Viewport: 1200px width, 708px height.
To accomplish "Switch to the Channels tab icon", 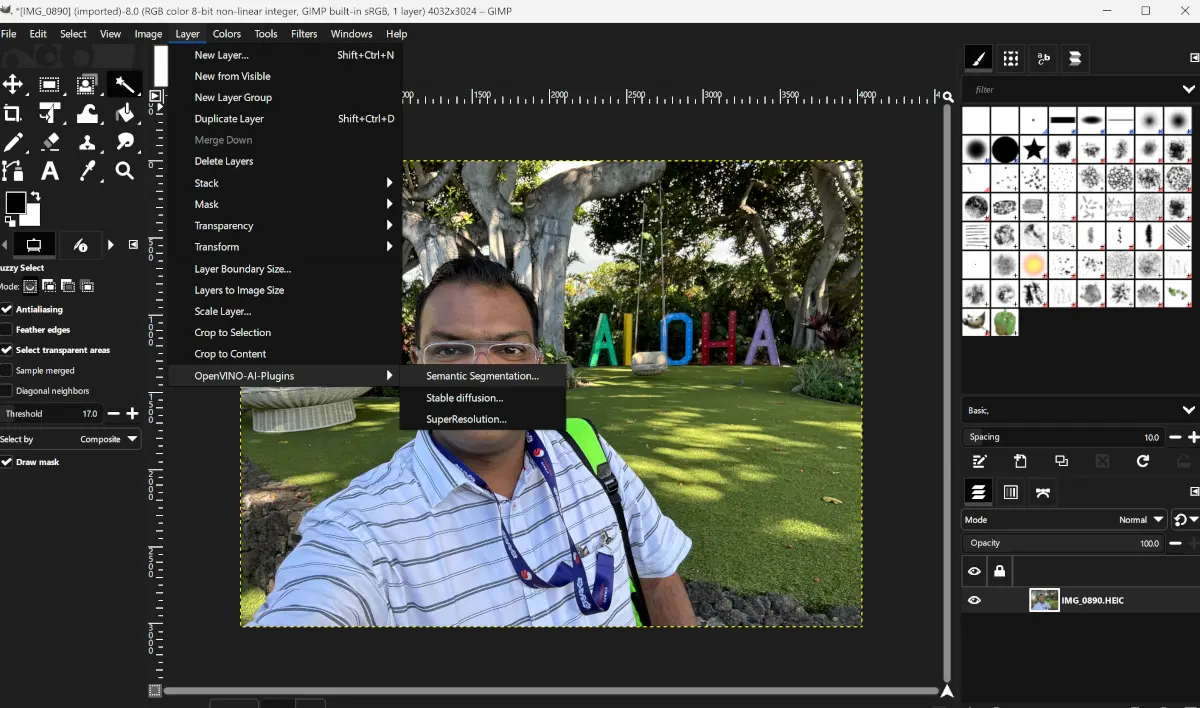I will [1011, 492].
